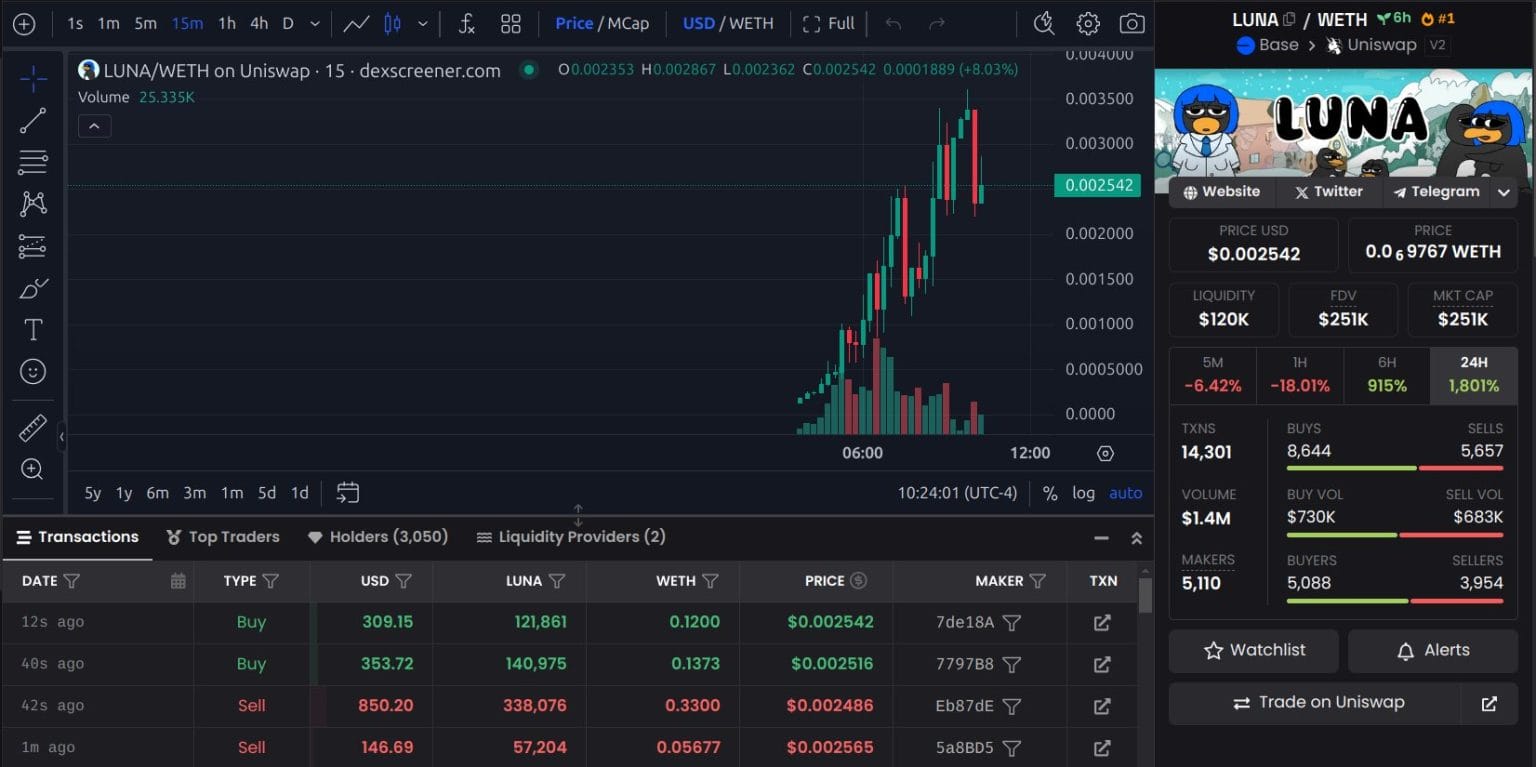
Task: Select the Trend Line drawing tool
Action: 33,119
